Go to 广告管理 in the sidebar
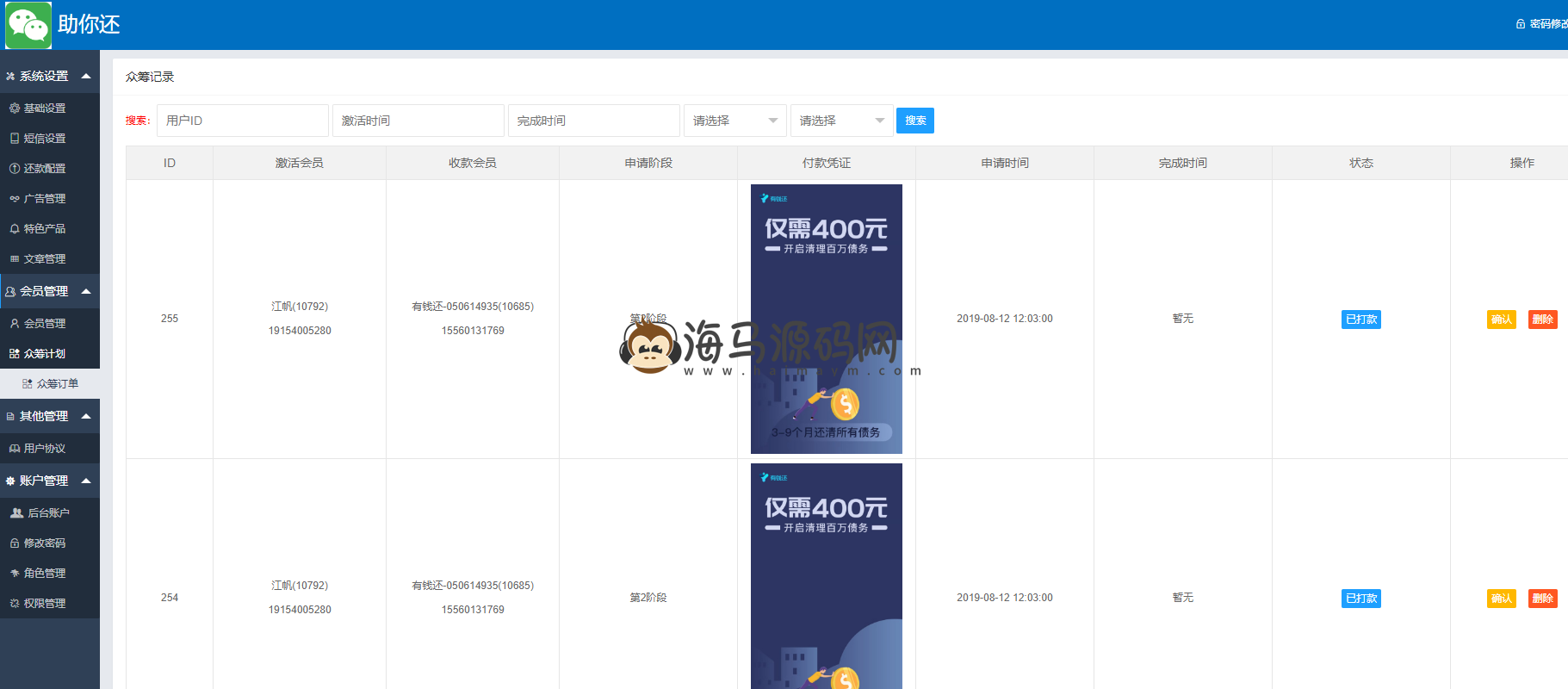Viewport: 1568px width, 689px height. 45,199
